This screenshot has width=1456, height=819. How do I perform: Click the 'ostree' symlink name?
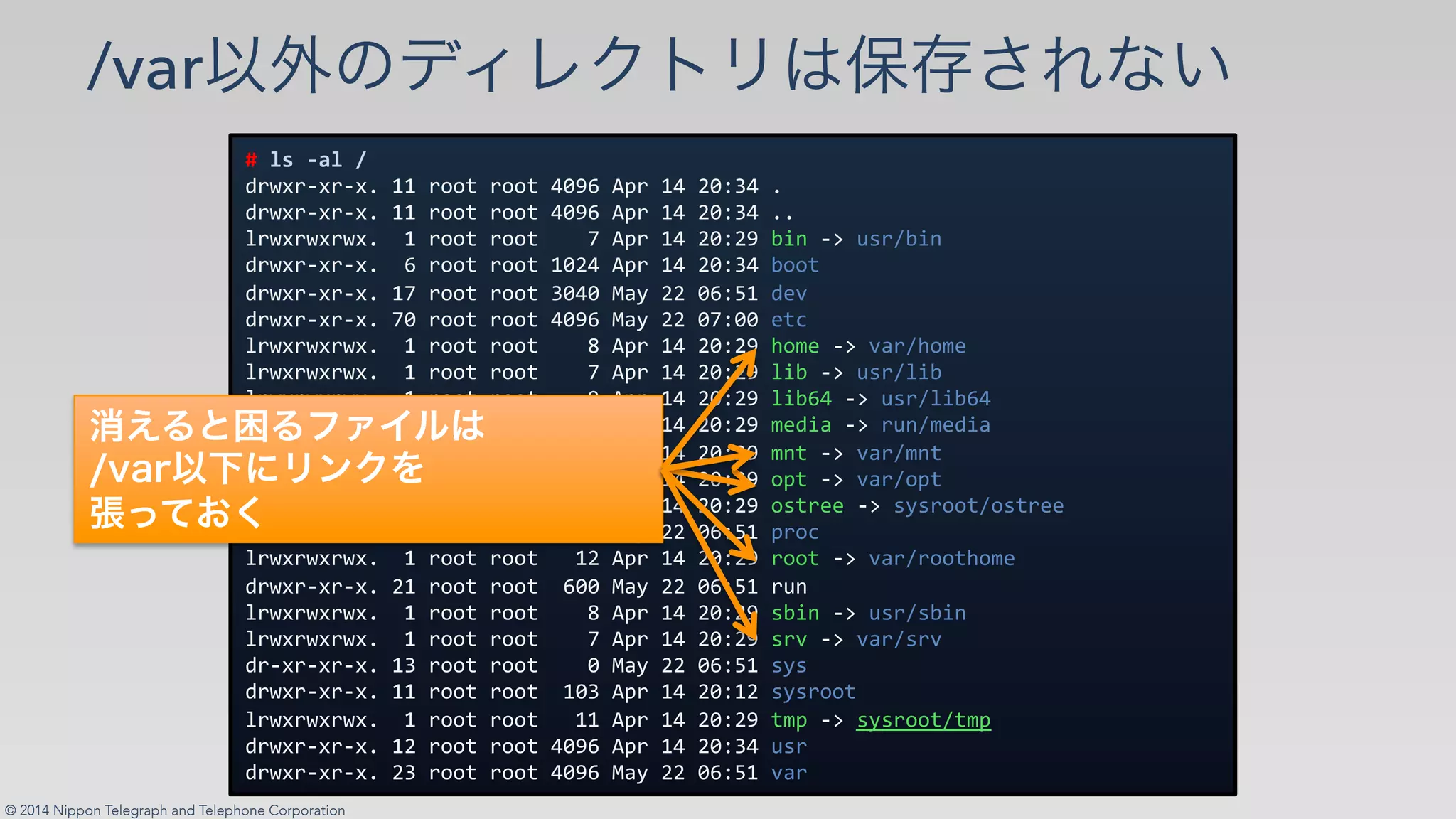coord(807,506)
